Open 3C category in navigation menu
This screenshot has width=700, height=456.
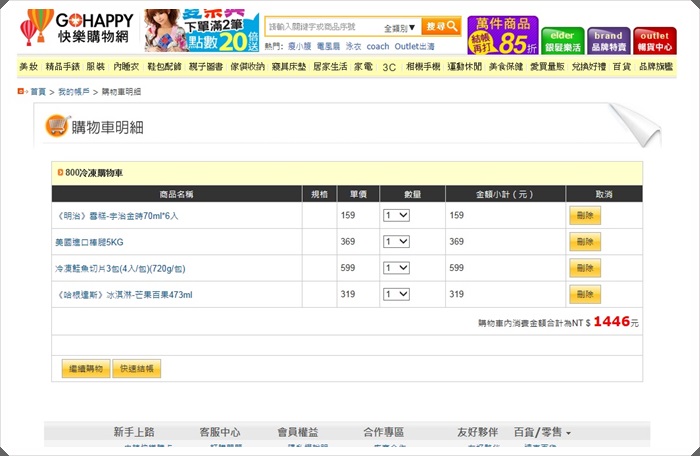coord(389,66)
